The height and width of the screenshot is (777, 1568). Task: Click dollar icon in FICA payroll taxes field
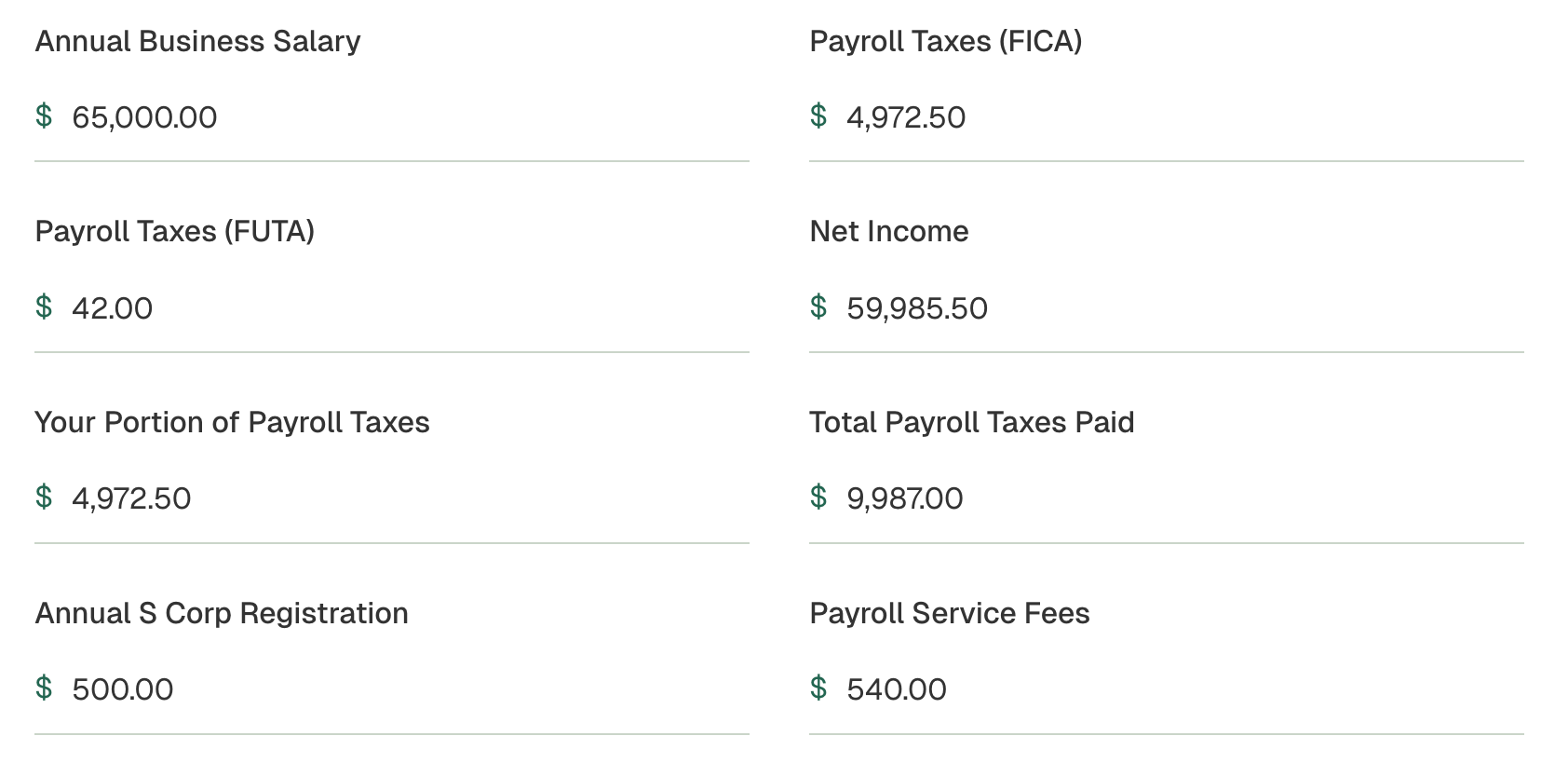(x=818, y=116)
